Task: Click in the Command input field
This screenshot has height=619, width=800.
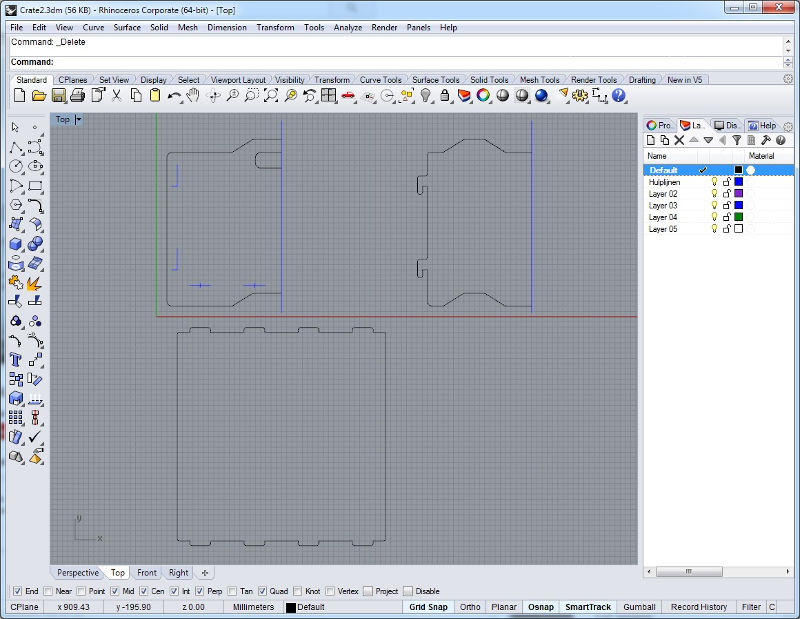Action: click(417, 62)
